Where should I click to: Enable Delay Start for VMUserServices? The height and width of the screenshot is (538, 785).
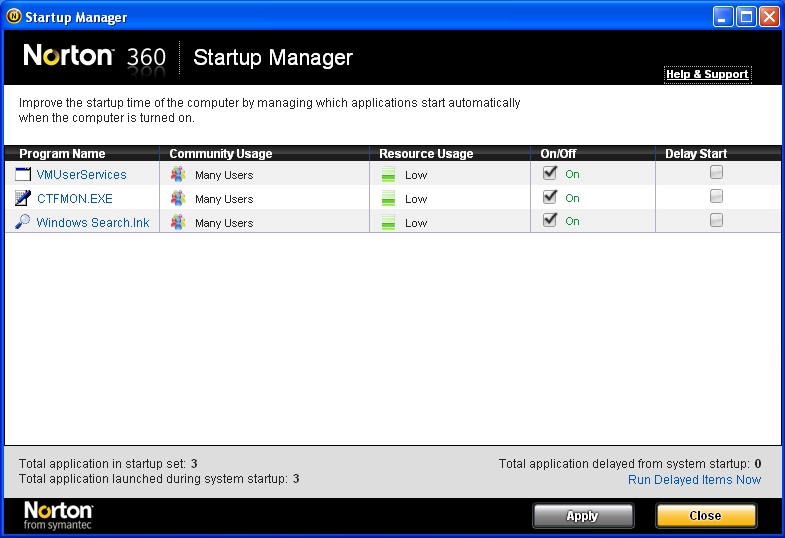coord(716,172)
